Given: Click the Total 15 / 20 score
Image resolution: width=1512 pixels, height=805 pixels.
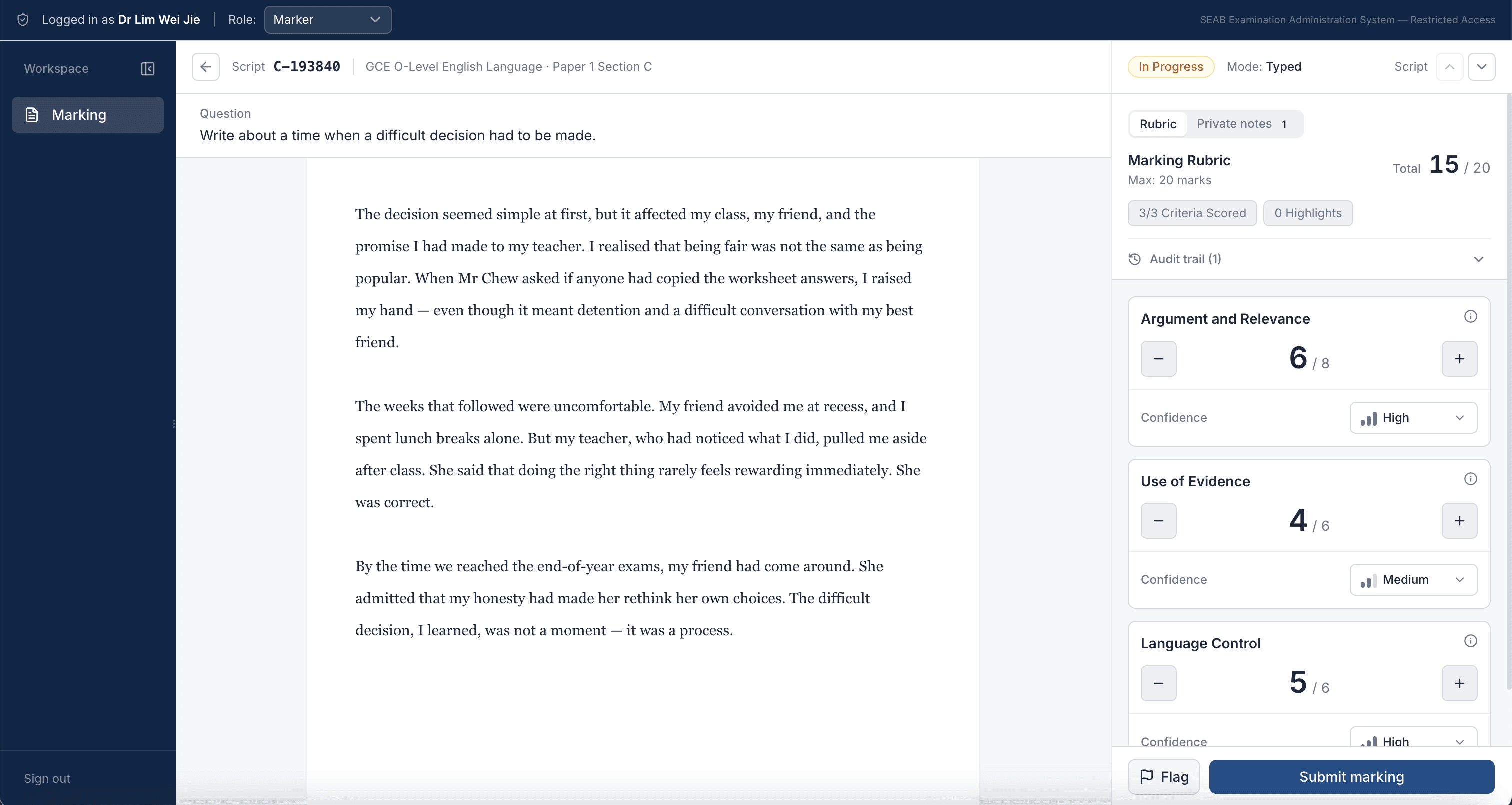Looking at the screenshot, I should [x=1441, y=165].
